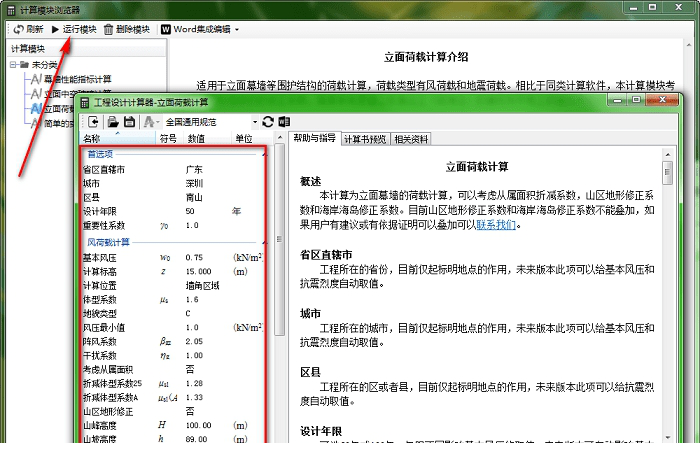Click the save floppy disk icon
This screenshot has width=700, height=460.
point(129,121)
